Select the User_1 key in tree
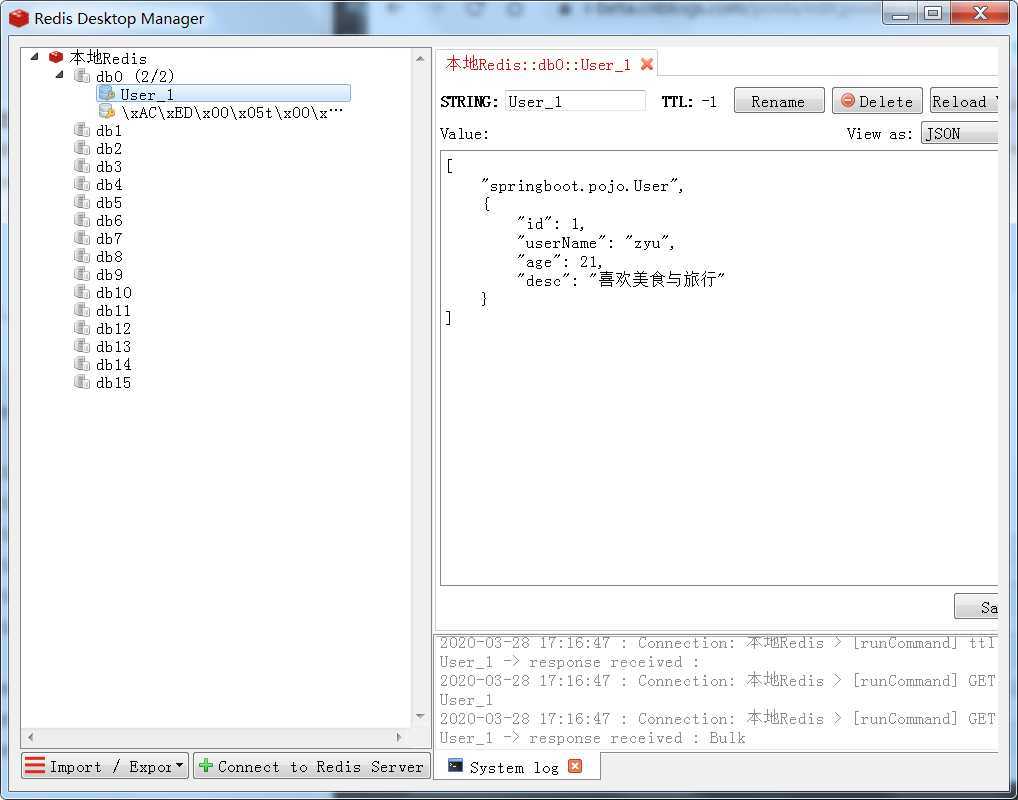Screen dimensions: 1018x800 click(224, 94)
